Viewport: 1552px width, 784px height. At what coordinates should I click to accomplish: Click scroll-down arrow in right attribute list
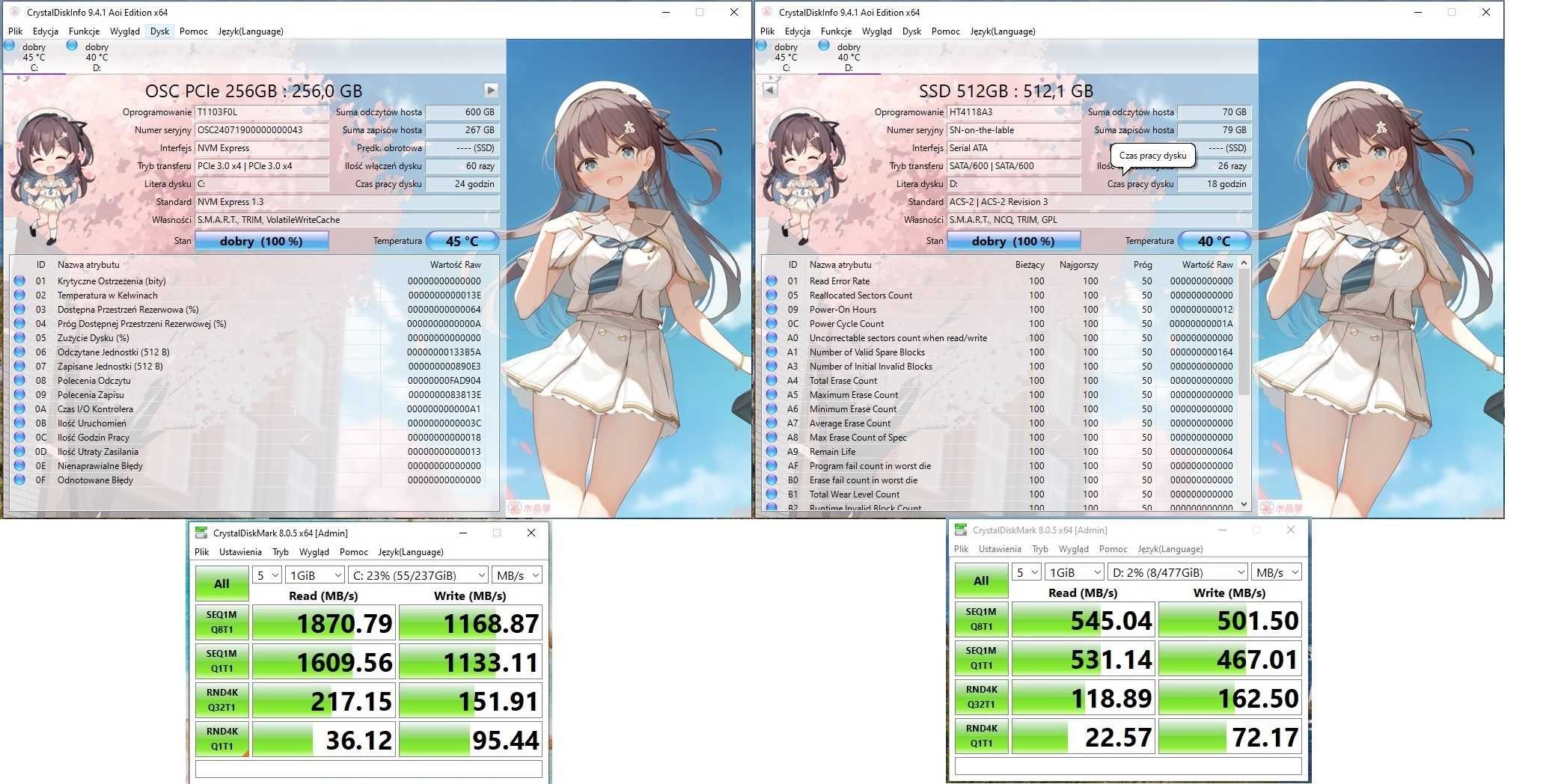pyautogui.click(x=1244, y=504)
